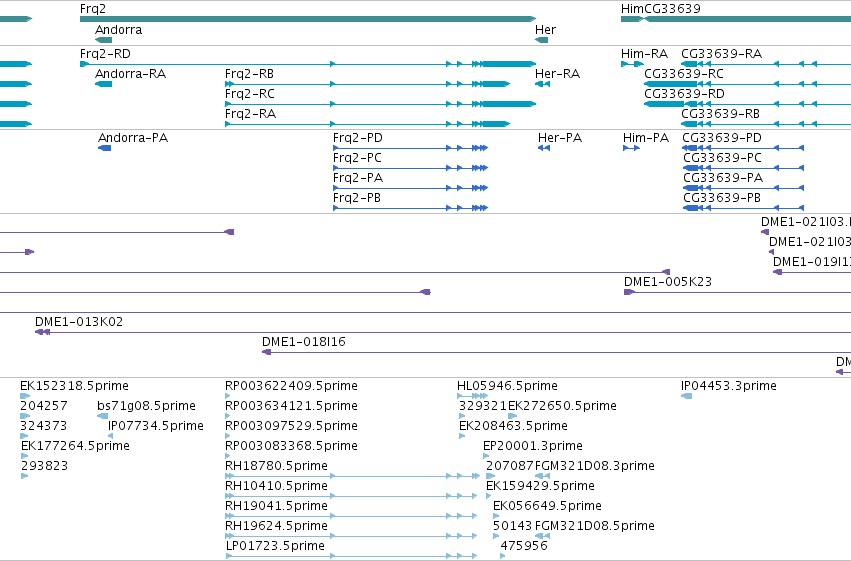Image resolution: width=851 pixels, height=561 pixels.
Task: Click the Frq2-RD transcript label
Action: (105, 54)
